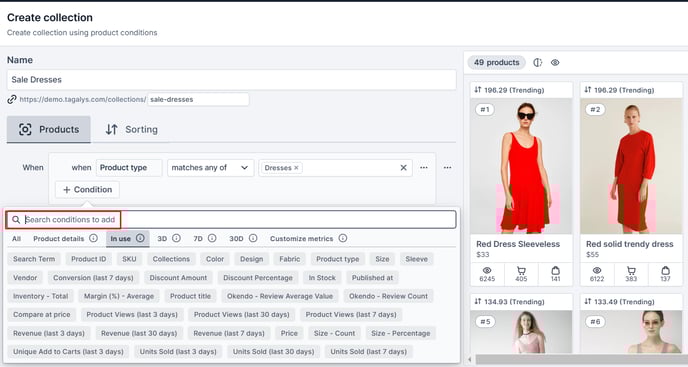Add the Color condition
Image resolution: width=688 pixels, height=367 pixels.
click(x=215, y=259)
